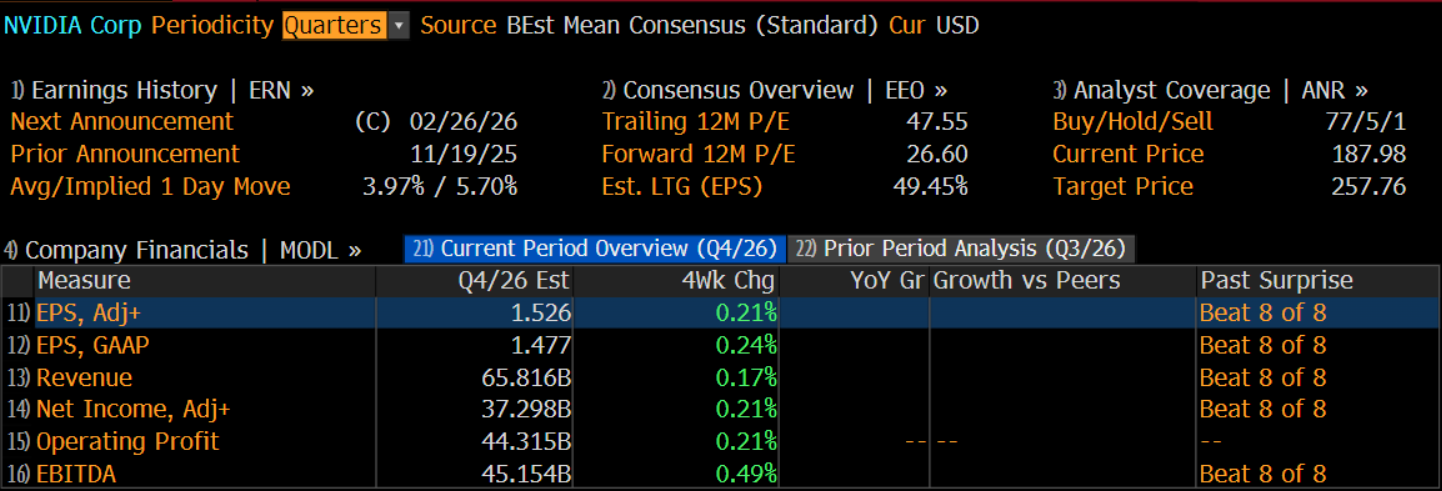
Task: Open Earnings History ERN link
Action: click(x=162, y=90)
